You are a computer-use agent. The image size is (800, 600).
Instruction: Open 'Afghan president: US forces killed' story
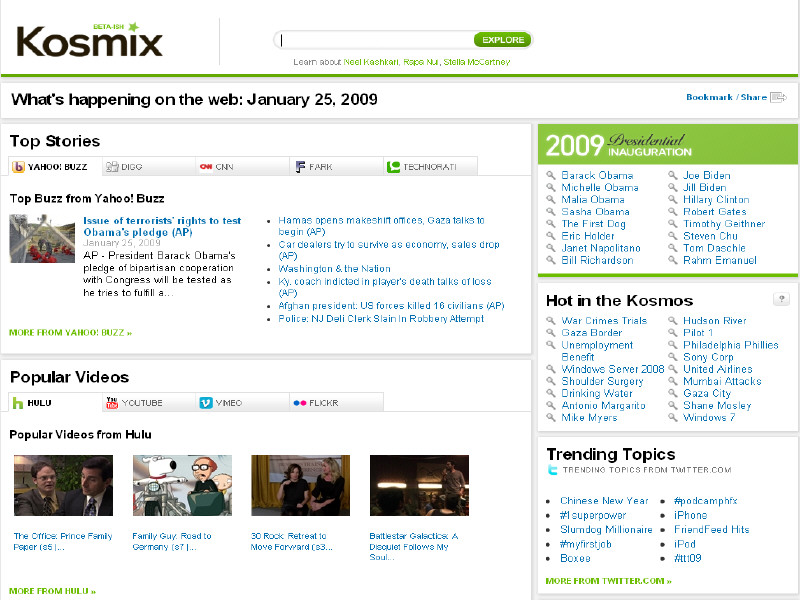pos(391,306)
